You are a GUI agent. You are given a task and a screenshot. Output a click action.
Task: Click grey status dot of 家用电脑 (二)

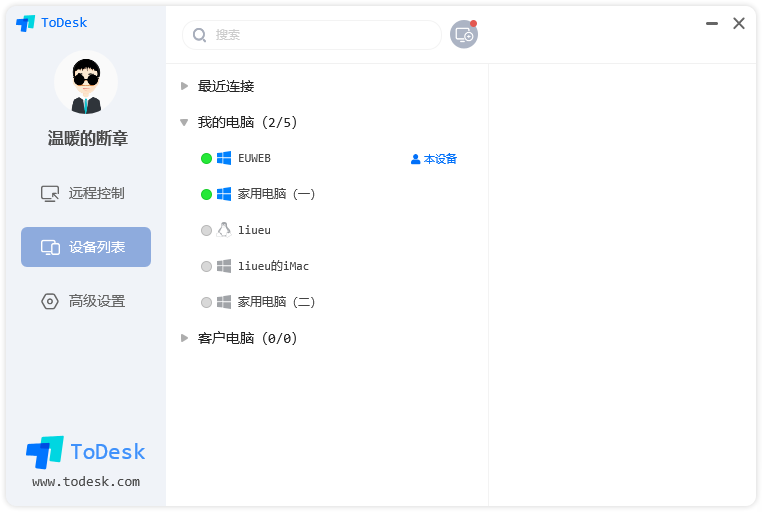point(207,302)
